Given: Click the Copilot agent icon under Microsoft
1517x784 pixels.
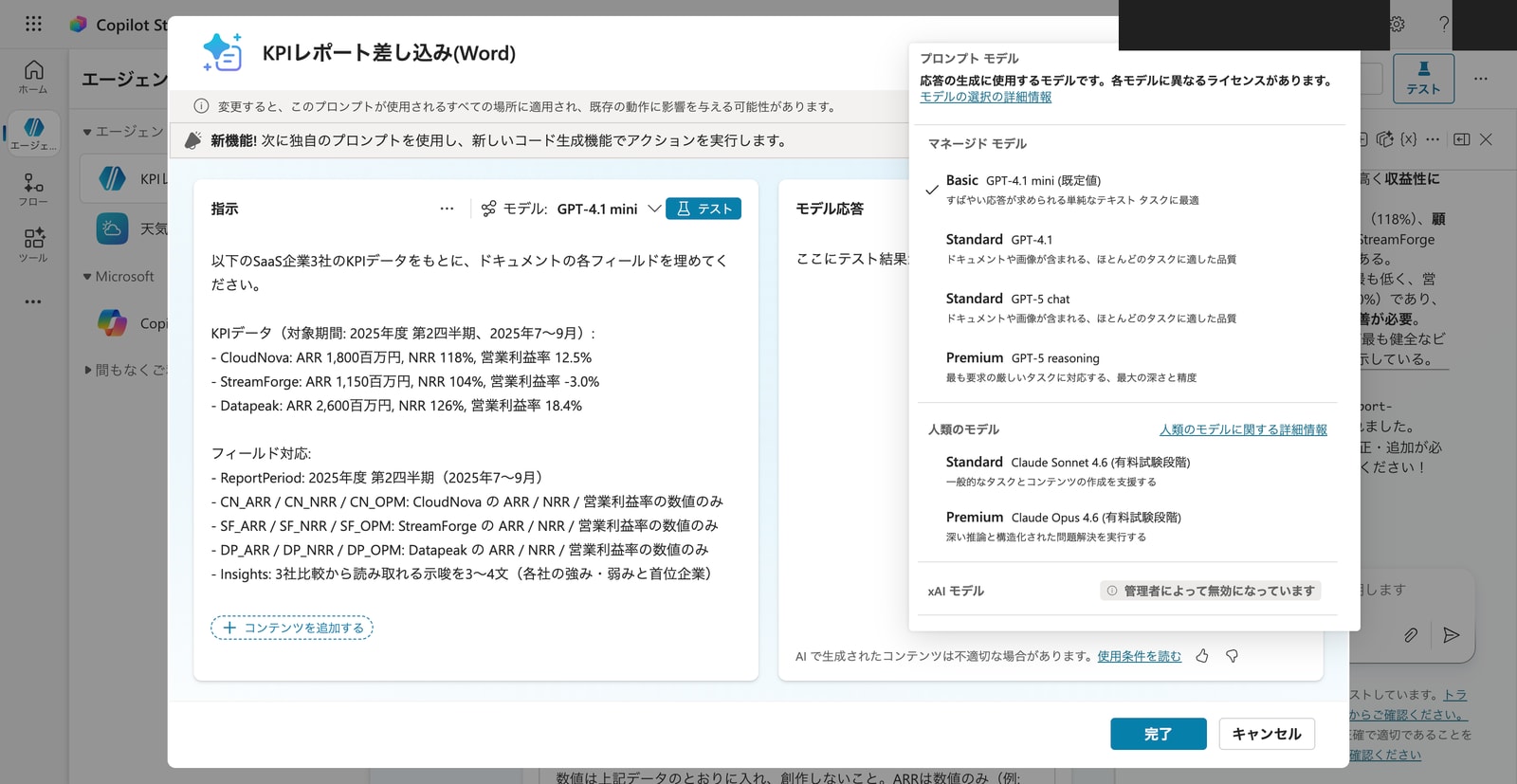Looking at the screenshot, I should [112, 323].
